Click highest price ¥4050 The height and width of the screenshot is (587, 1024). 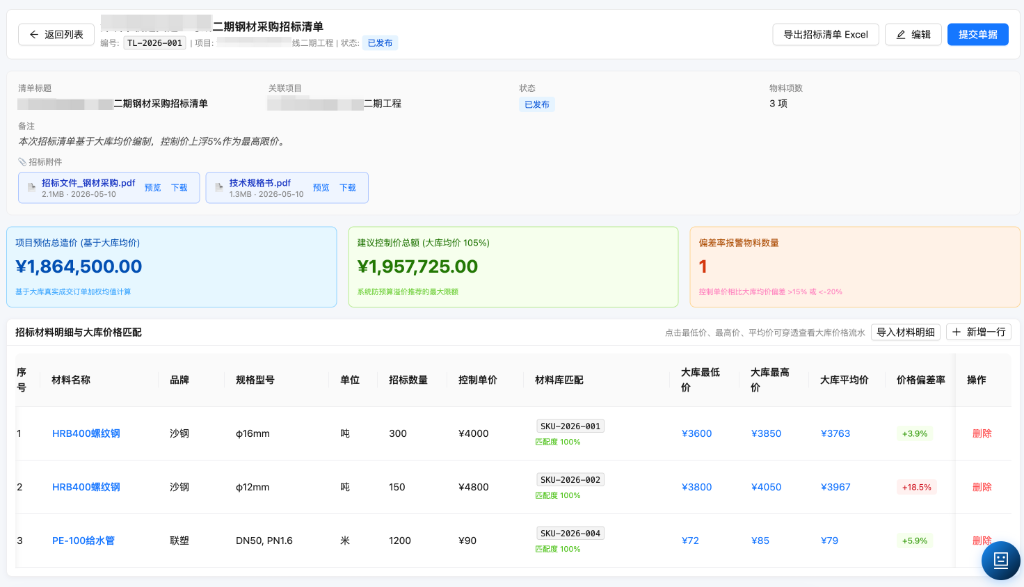[x=766, y=487]
